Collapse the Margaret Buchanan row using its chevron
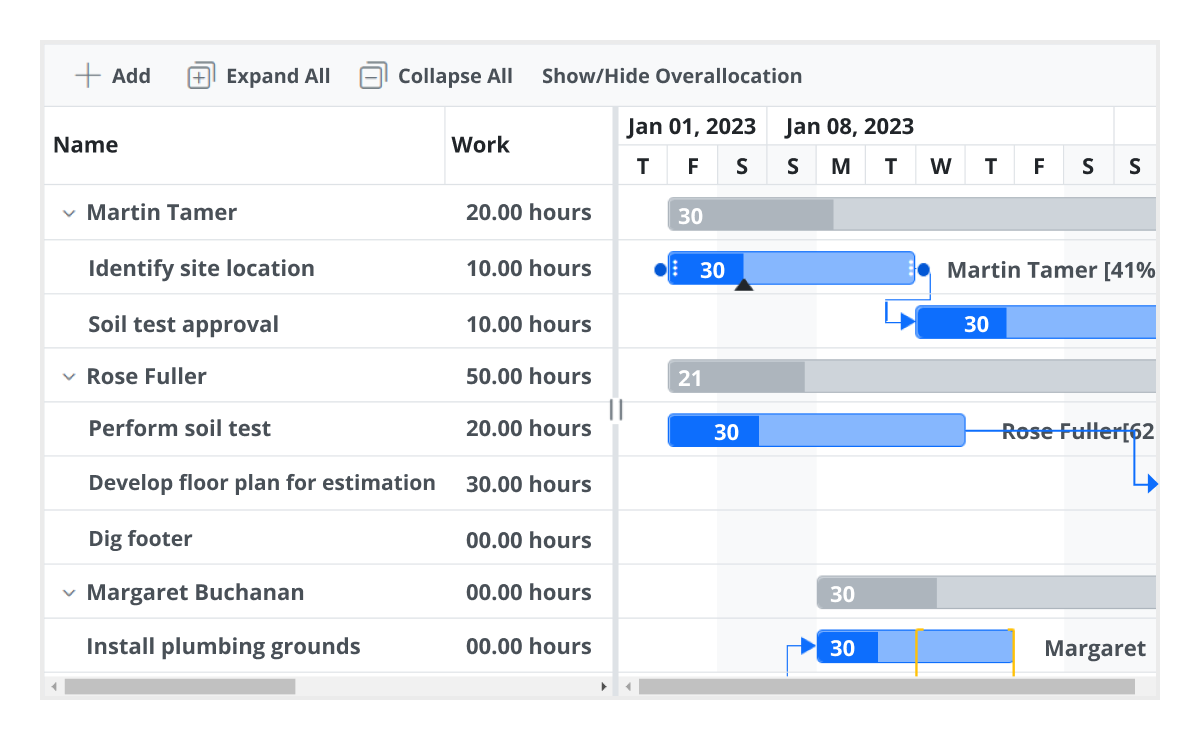Image resolution: width=1200 pixels, height=740 pixels. [68, 592]
